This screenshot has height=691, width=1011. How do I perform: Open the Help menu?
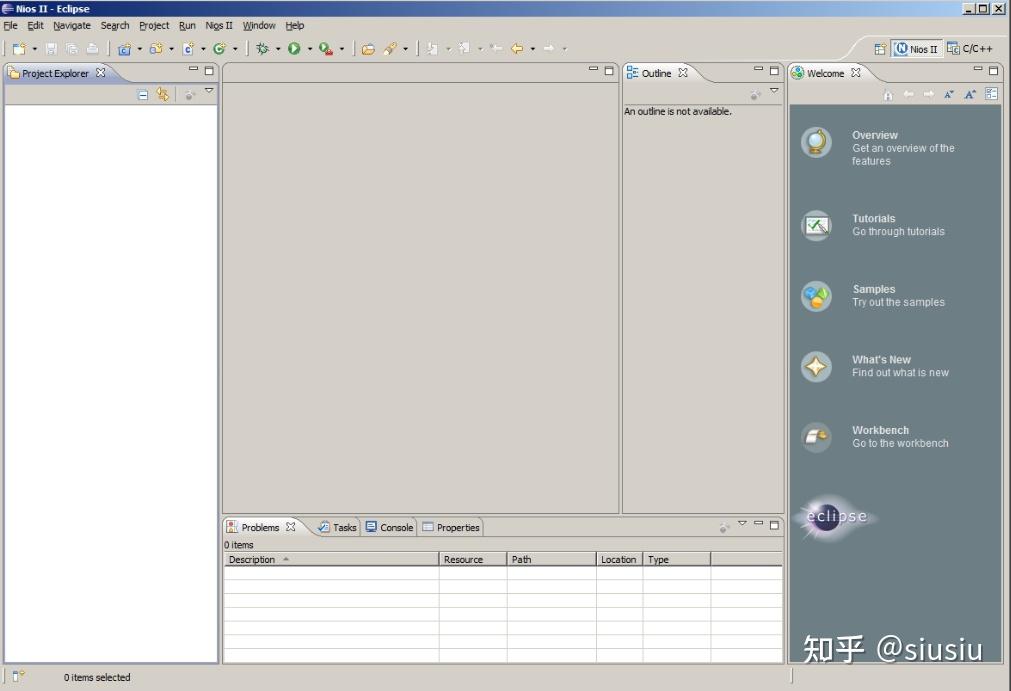tap(295, 26)
